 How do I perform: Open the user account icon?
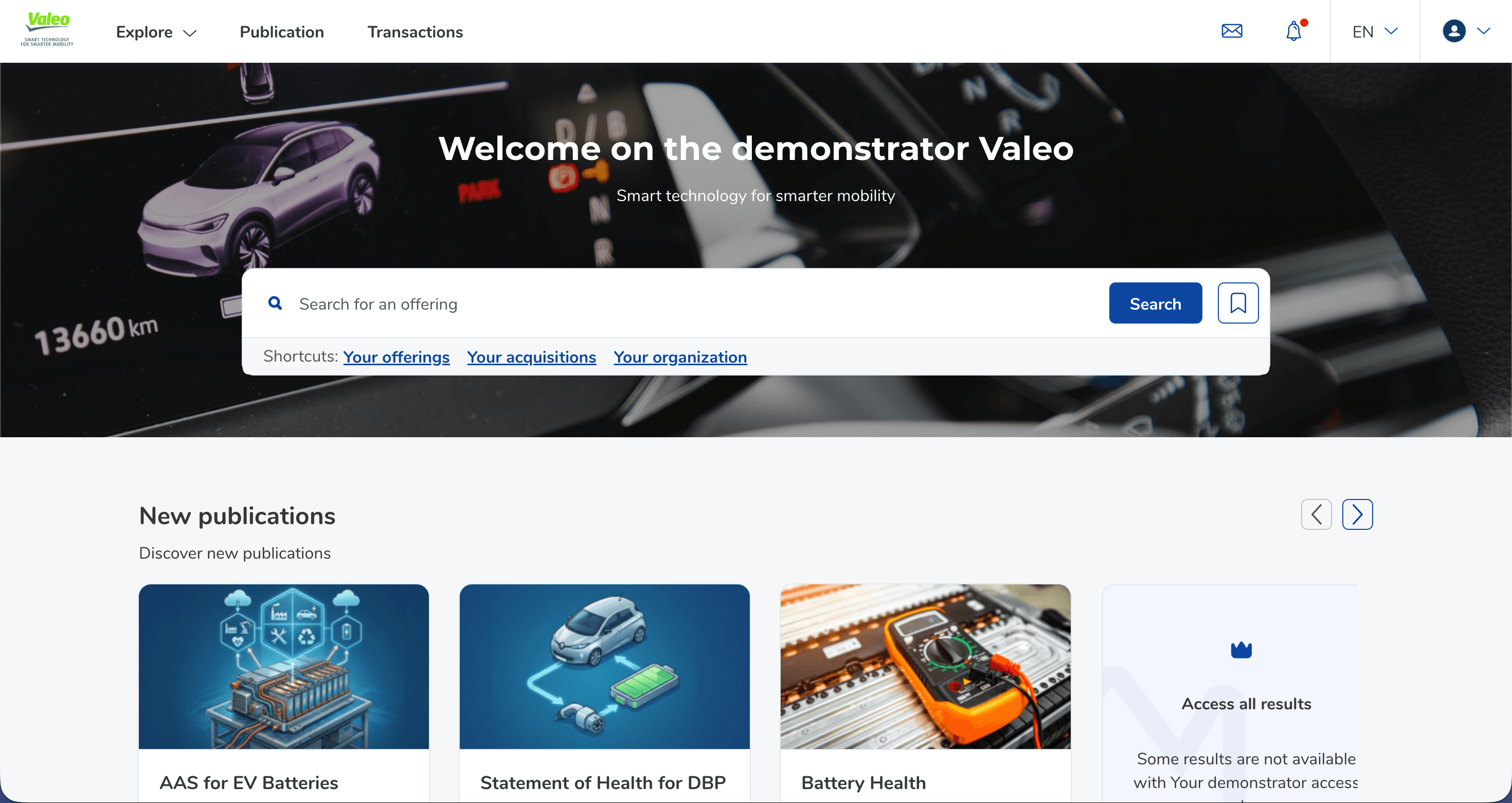click(1454, 31)
